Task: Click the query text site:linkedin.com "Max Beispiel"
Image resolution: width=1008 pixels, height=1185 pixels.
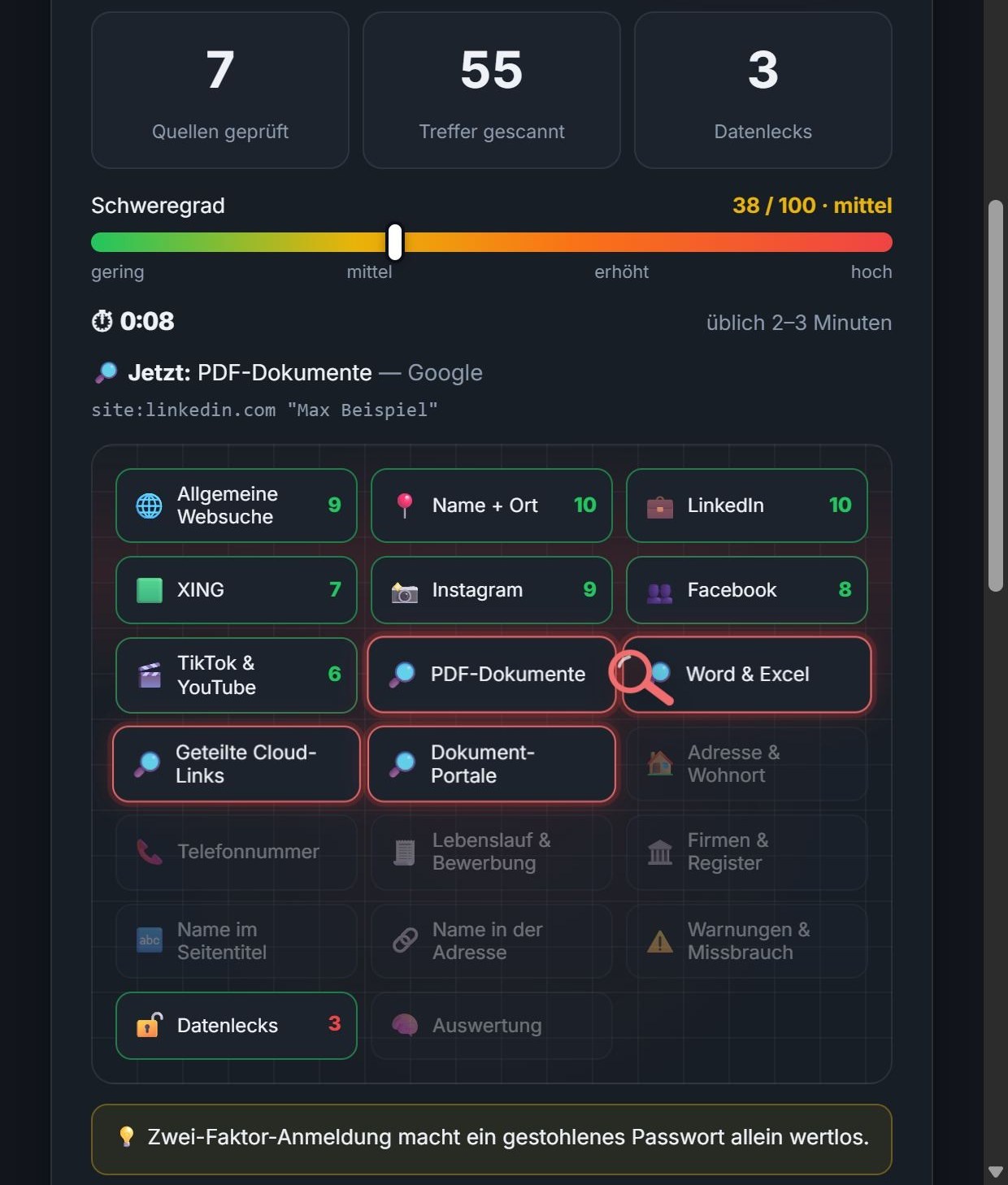Action: coord(265,410)
